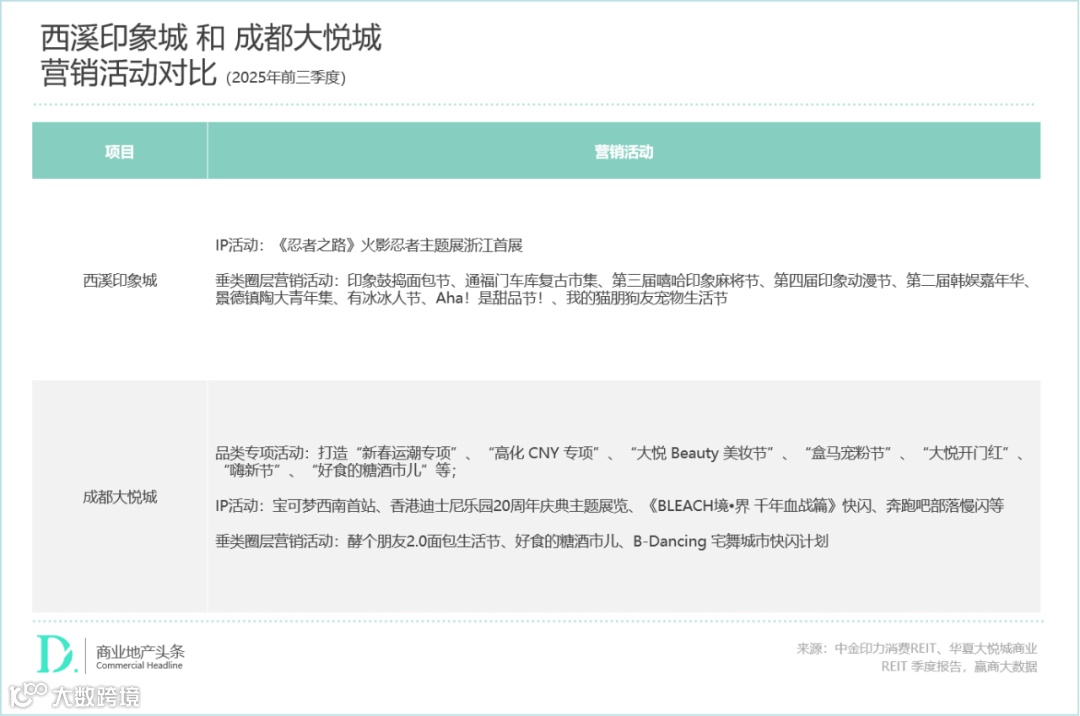Click the (2025年前三季度) note
Viewport: 1080px width, 716px height.
click(x=286, y=77)
